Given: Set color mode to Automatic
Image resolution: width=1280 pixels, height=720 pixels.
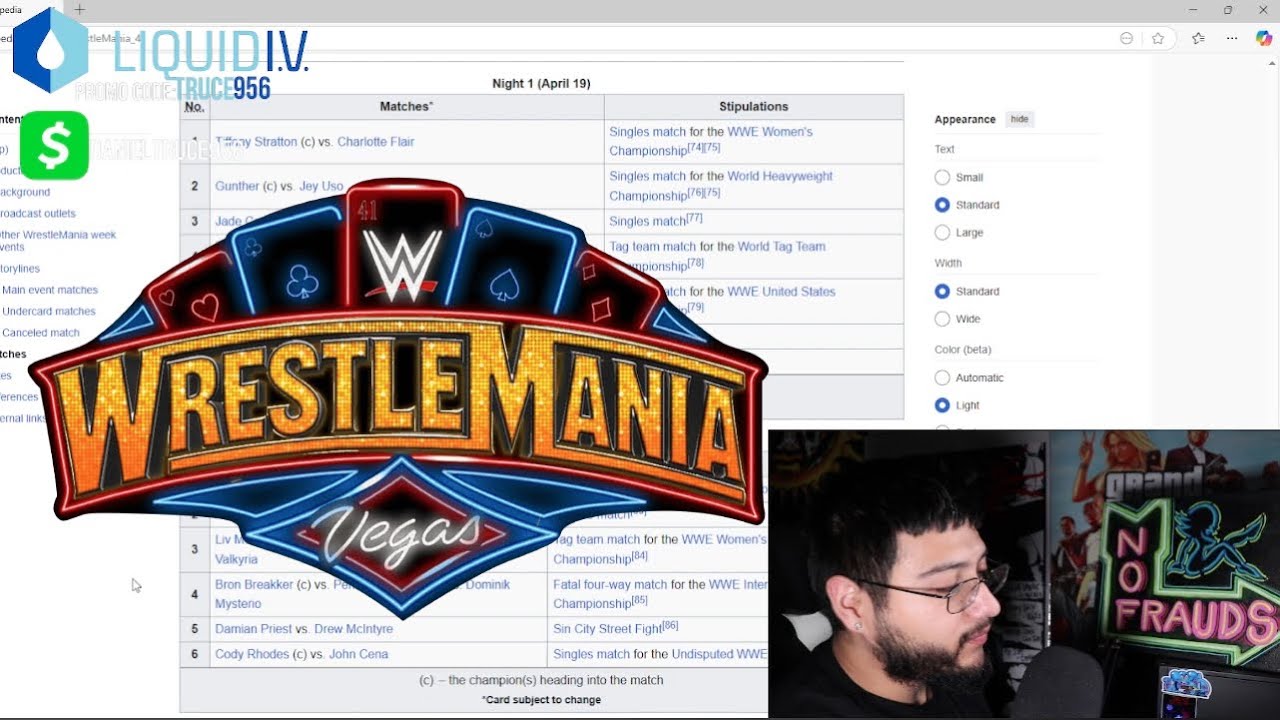Looking at the screenshot, I should click(942, 378).
